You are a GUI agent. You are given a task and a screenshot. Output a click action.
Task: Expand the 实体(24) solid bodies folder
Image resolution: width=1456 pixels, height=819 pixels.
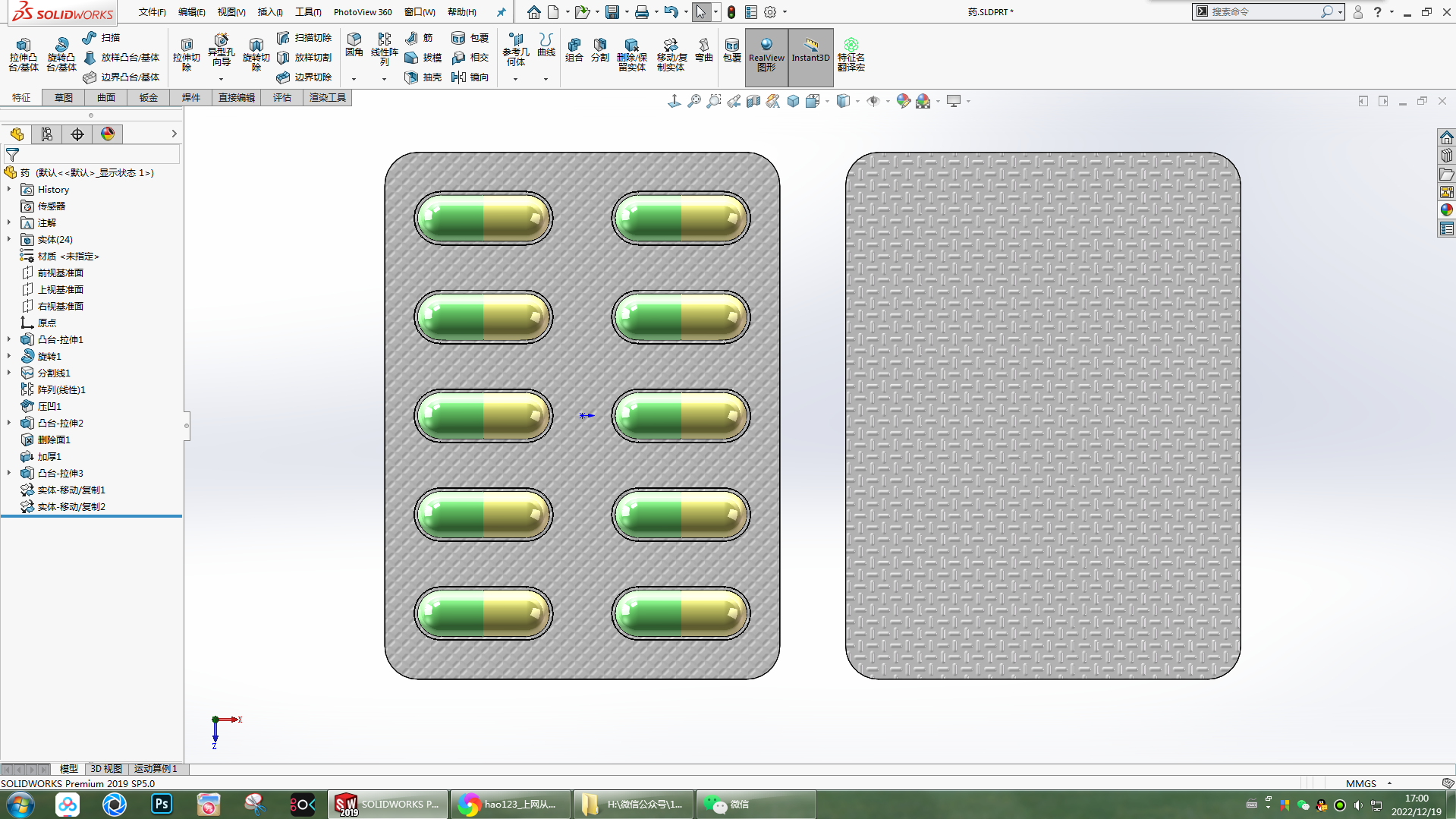click(9, 239)
